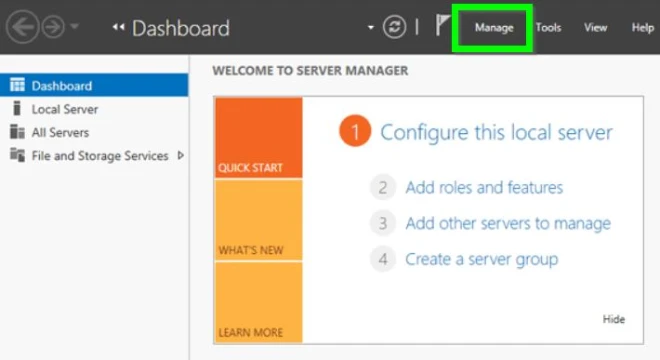Click the Dashboard title in header
660x360 pixels.
(x=181, y=28)
